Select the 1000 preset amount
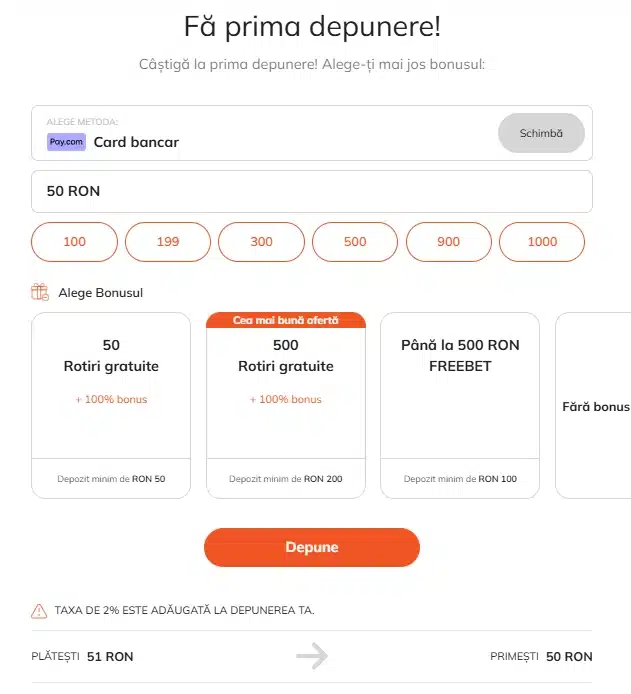 tap(542, 242)
